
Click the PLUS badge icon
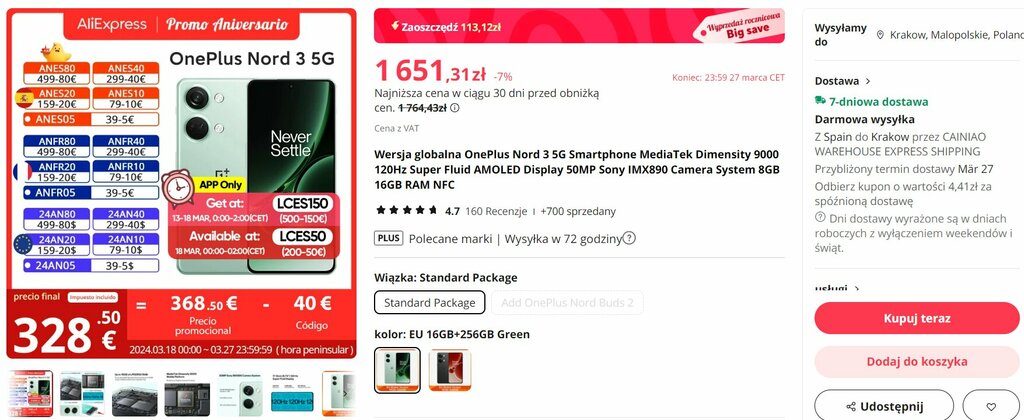(389, 238)
